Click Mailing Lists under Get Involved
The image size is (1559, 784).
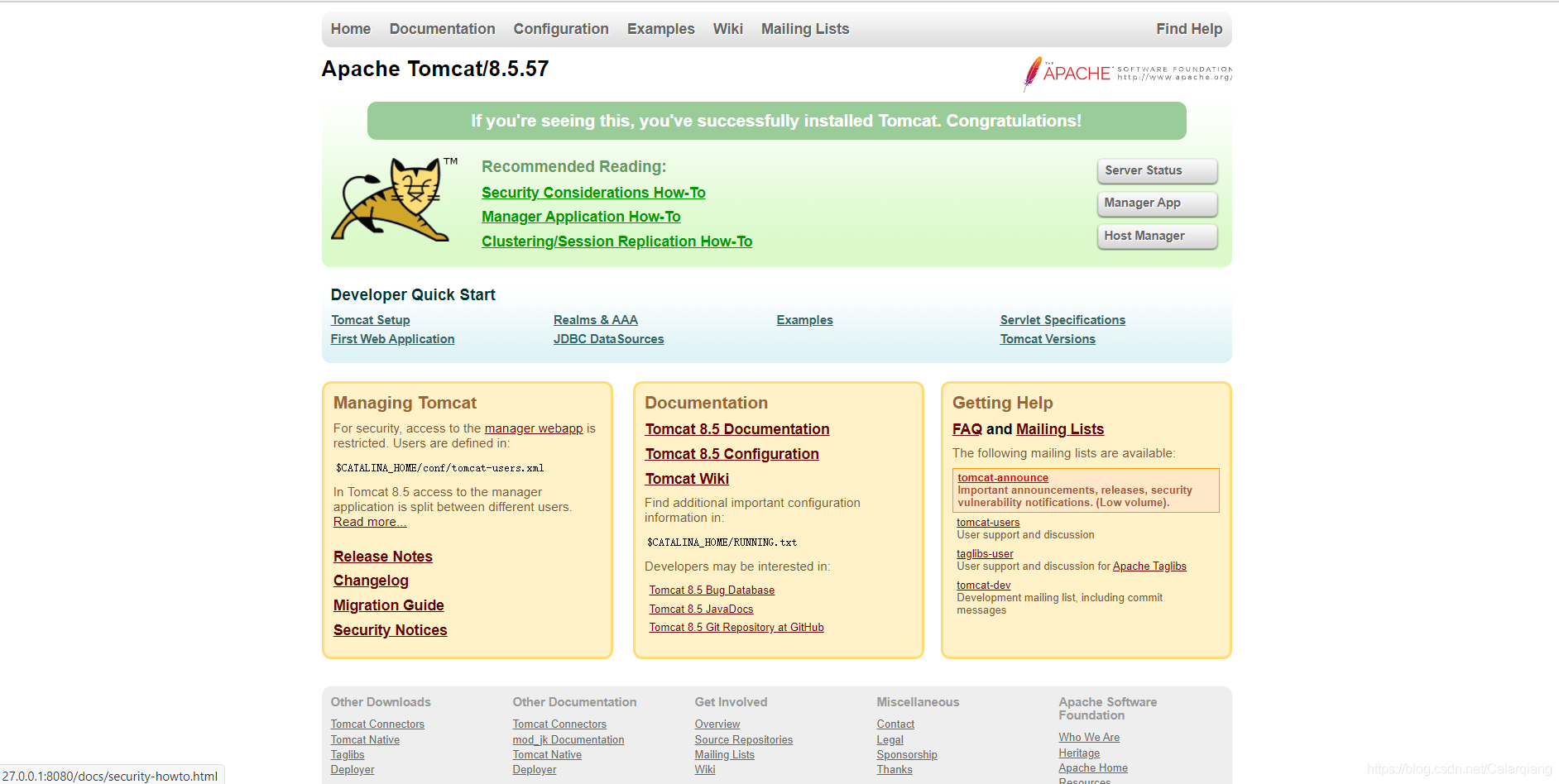click(725, 755)
